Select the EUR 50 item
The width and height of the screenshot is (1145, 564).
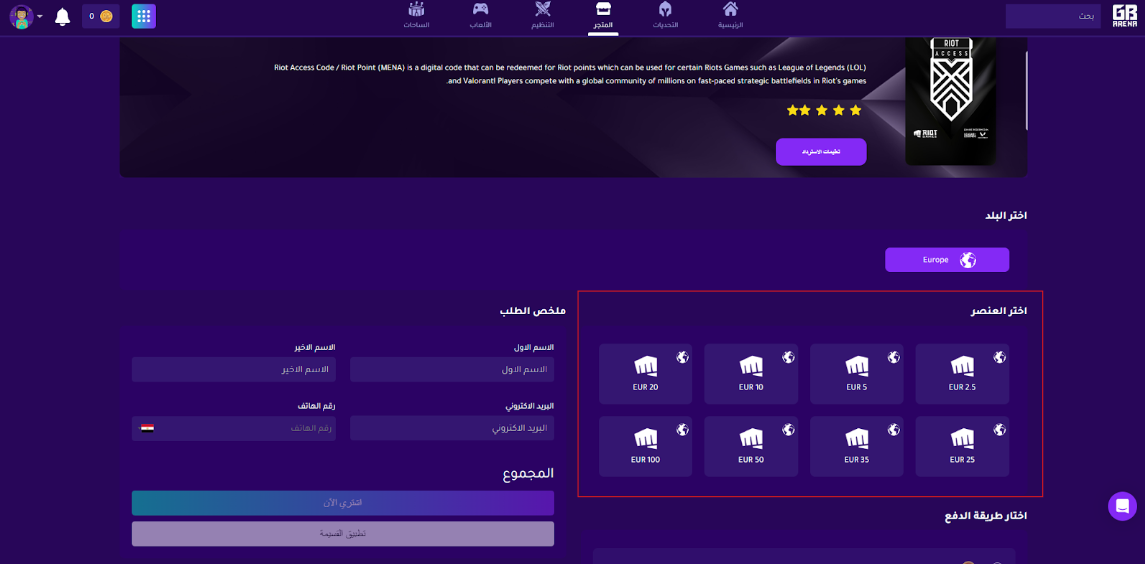[751, 446]
